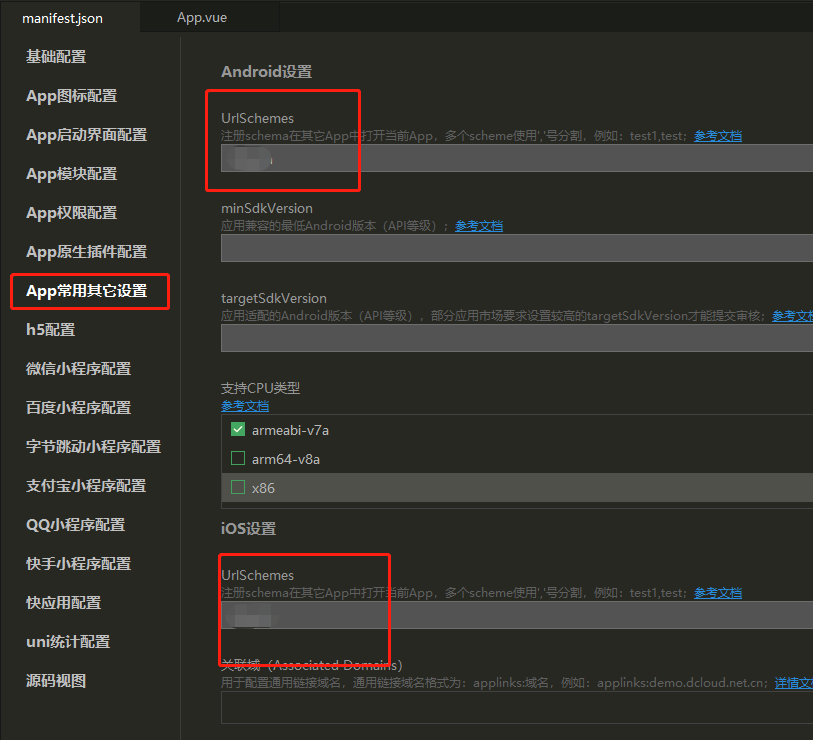The image size is (813, 740).
Task: Open the minSdkVersion 参考文档 link
Action: [x=478, y=225]
